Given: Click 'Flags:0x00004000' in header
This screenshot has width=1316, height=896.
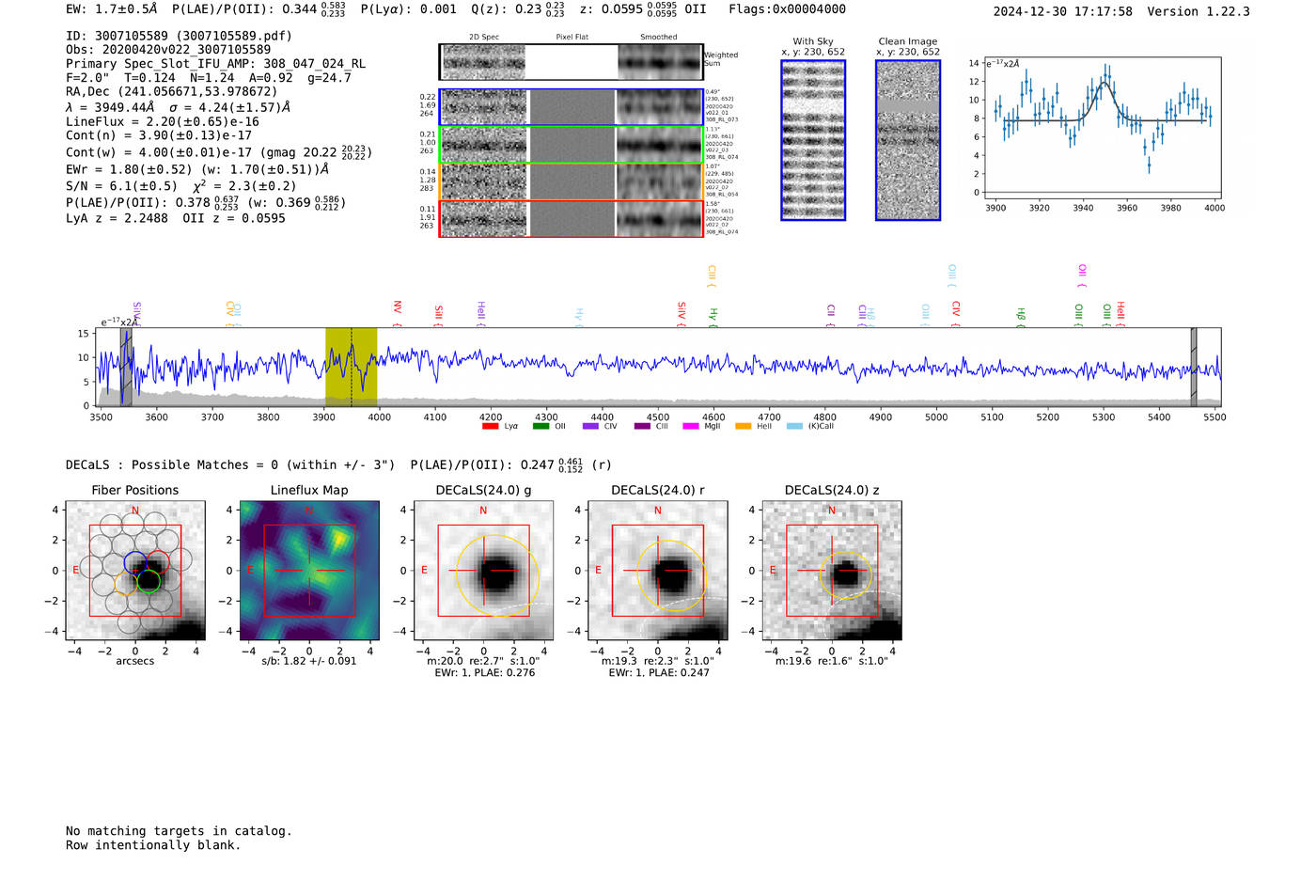Looking at the screenshot, I should (787, 9).
